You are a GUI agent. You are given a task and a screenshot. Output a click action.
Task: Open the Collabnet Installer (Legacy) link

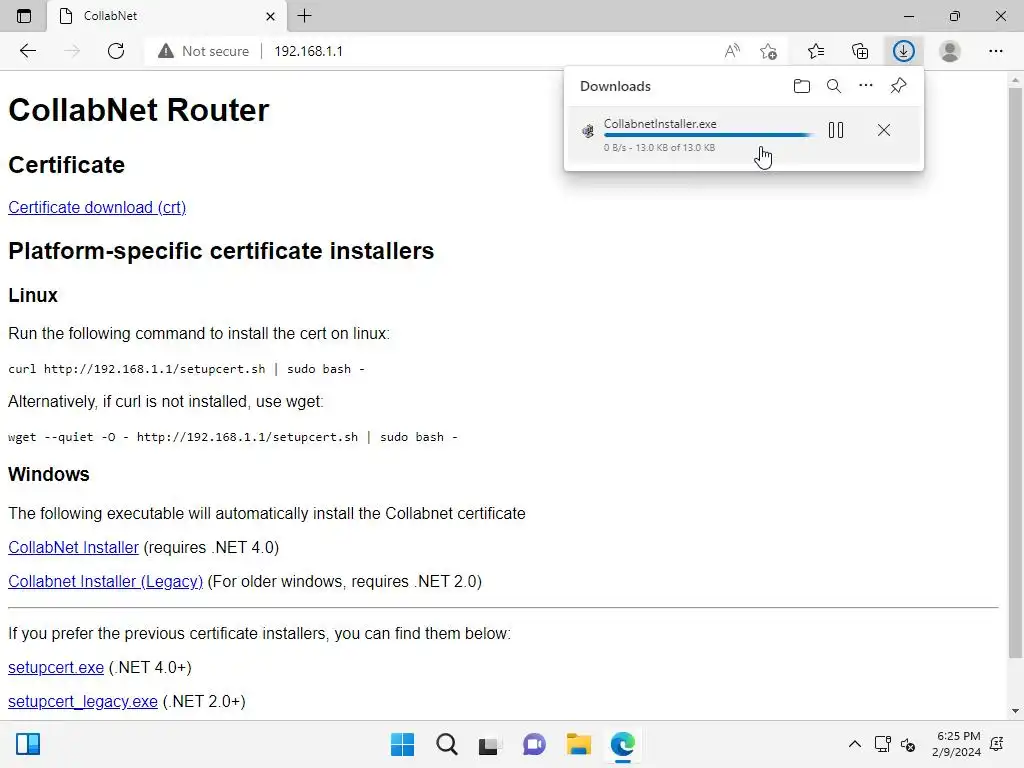pyautogui.click(x=105, y=581)
